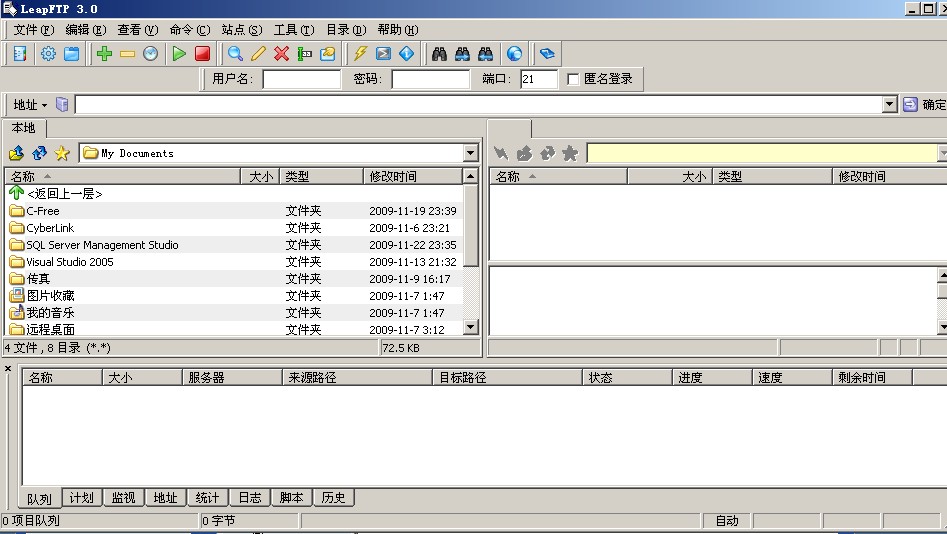Screen dimensions: 947x534
Task: Open 工具(T) menu
Action: click(x=294, y=30)
